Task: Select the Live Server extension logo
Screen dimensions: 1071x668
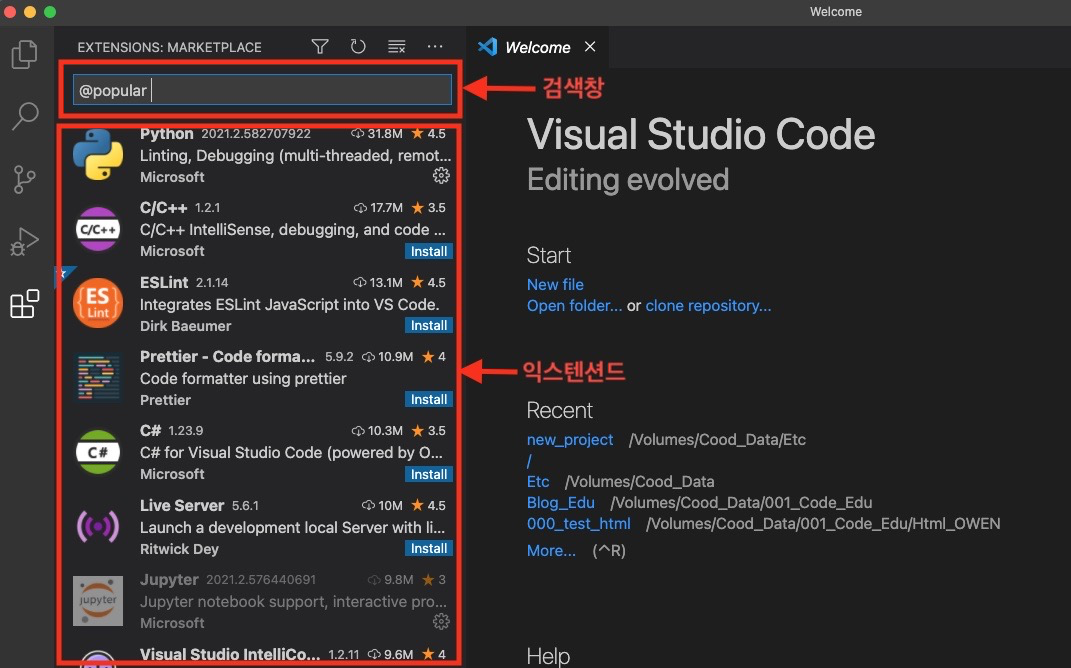Action: (x=98, y=526)
